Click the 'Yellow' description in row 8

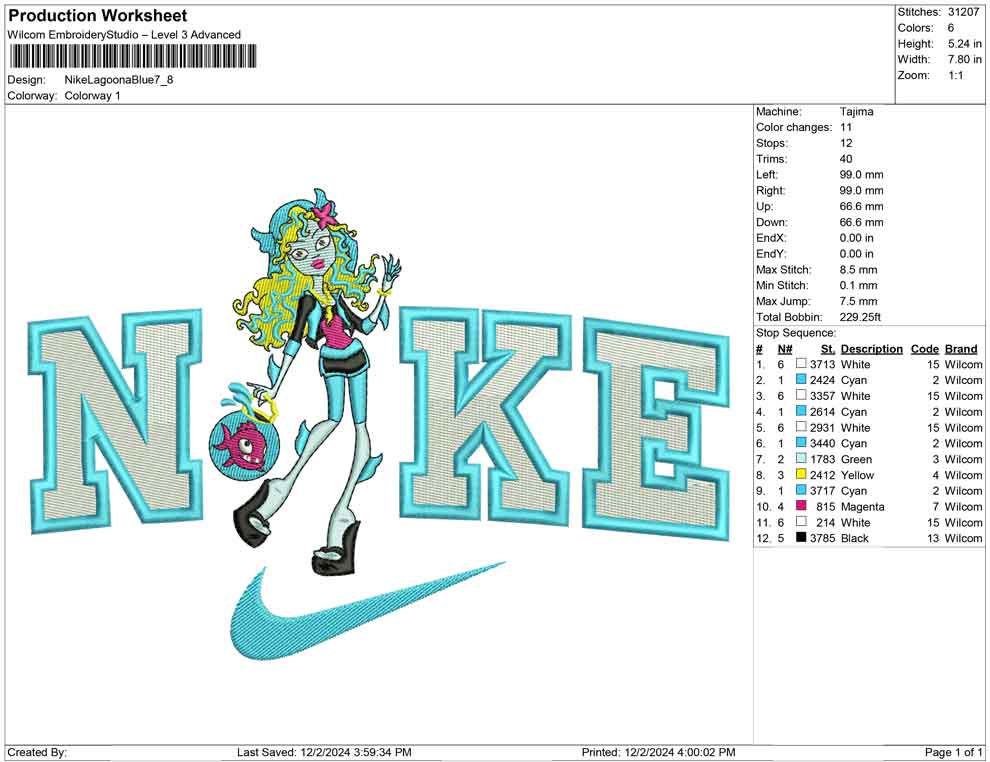(x=857, y=475)
